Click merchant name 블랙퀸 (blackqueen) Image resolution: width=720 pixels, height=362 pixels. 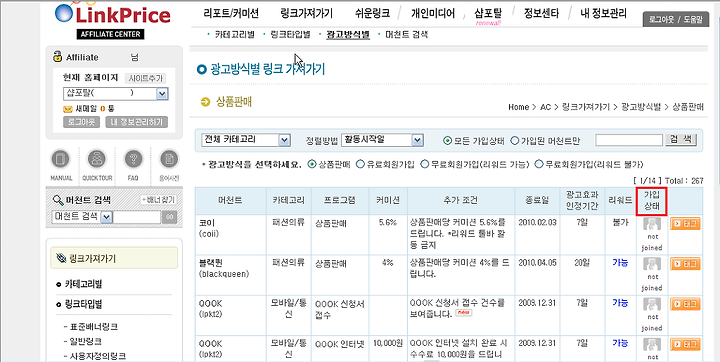click(x=224, y=267)
